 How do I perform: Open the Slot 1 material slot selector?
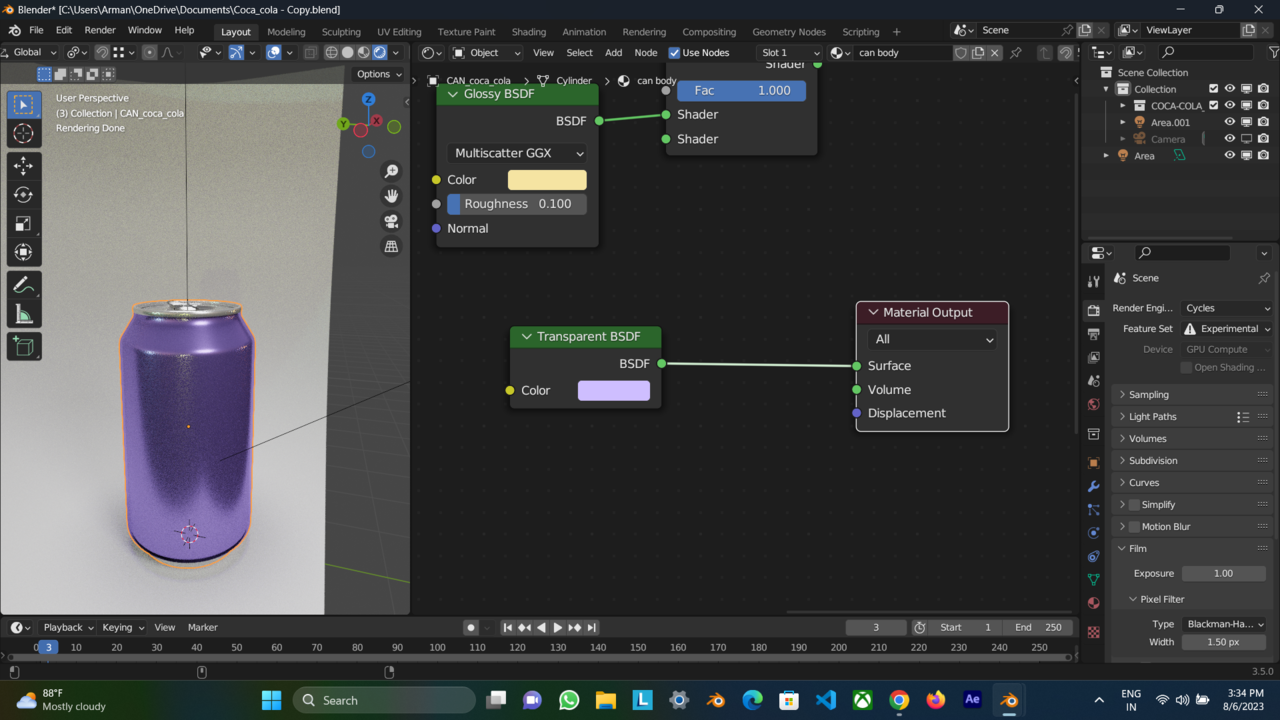coord(787,52)
